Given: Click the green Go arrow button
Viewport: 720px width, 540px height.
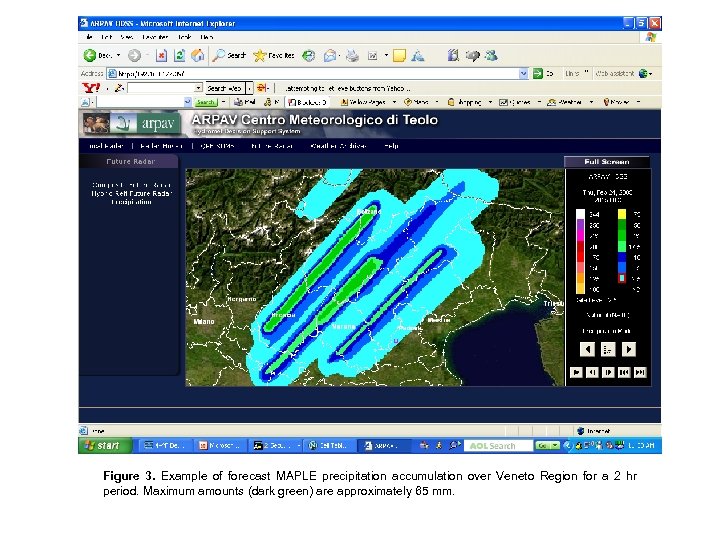Looking at the screenshot, I should click(x=538, y=73).
